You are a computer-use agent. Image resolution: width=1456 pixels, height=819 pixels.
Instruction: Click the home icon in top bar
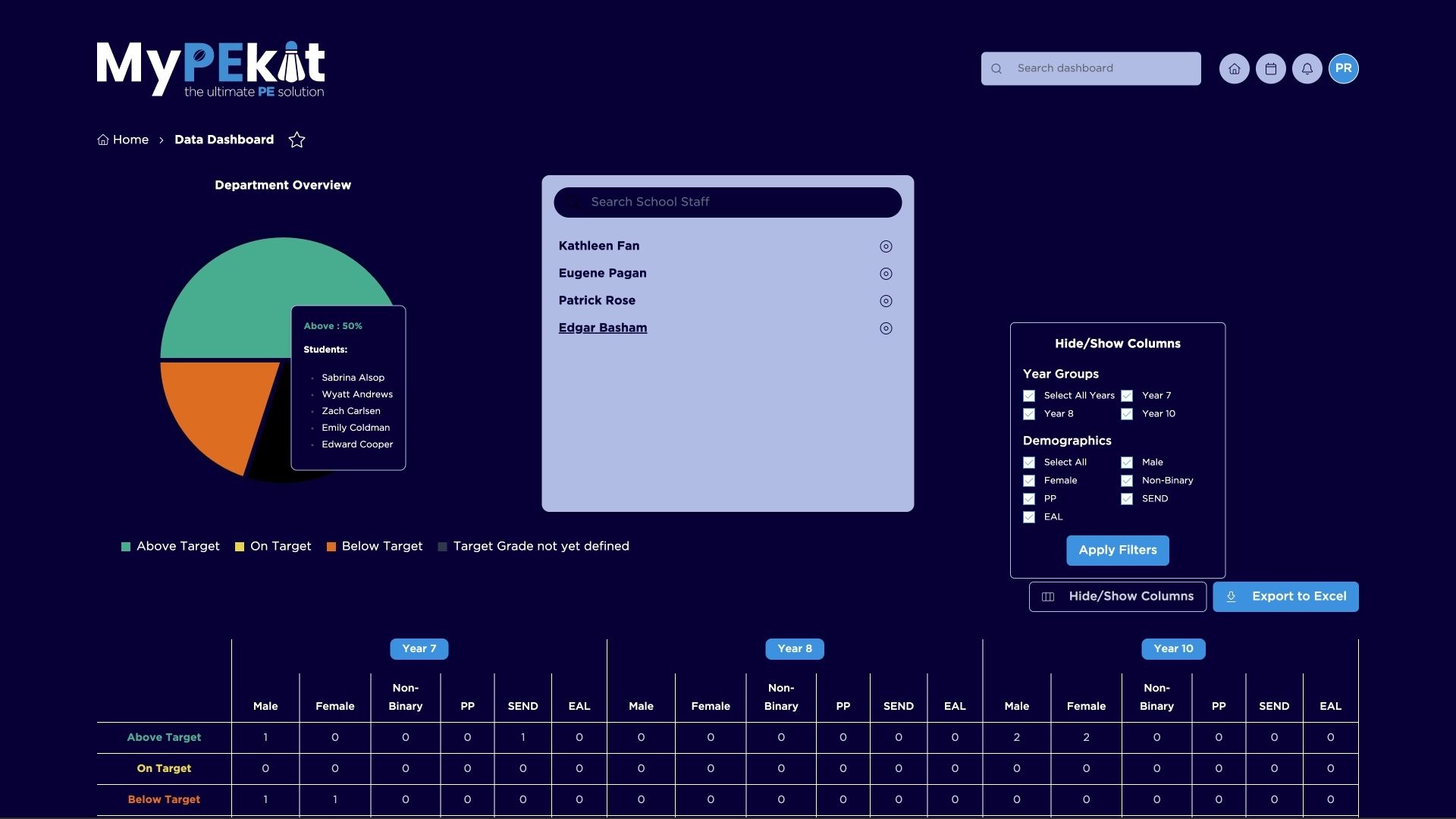[x=1234, y=69]
